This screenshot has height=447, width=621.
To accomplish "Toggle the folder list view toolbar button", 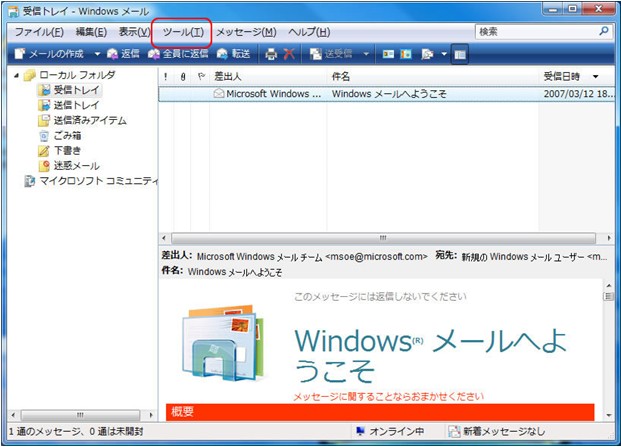I will 460,54.
